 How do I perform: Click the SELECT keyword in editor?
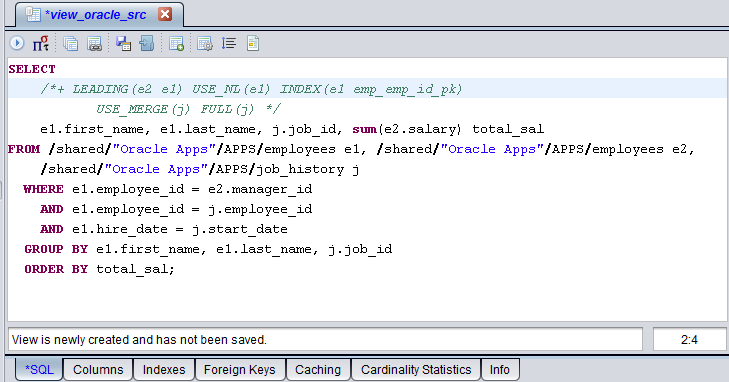tap(32, 69)
